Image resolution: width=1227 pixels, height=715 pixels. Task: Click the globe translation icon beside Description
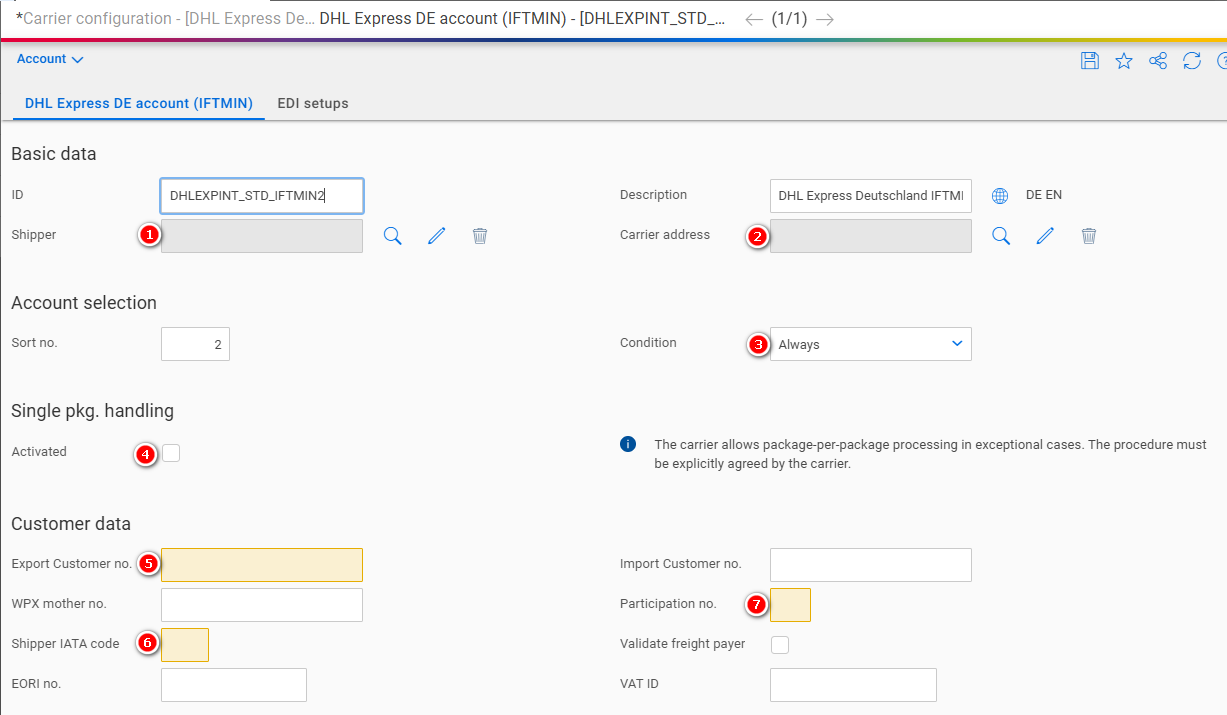coord(1000,196)
